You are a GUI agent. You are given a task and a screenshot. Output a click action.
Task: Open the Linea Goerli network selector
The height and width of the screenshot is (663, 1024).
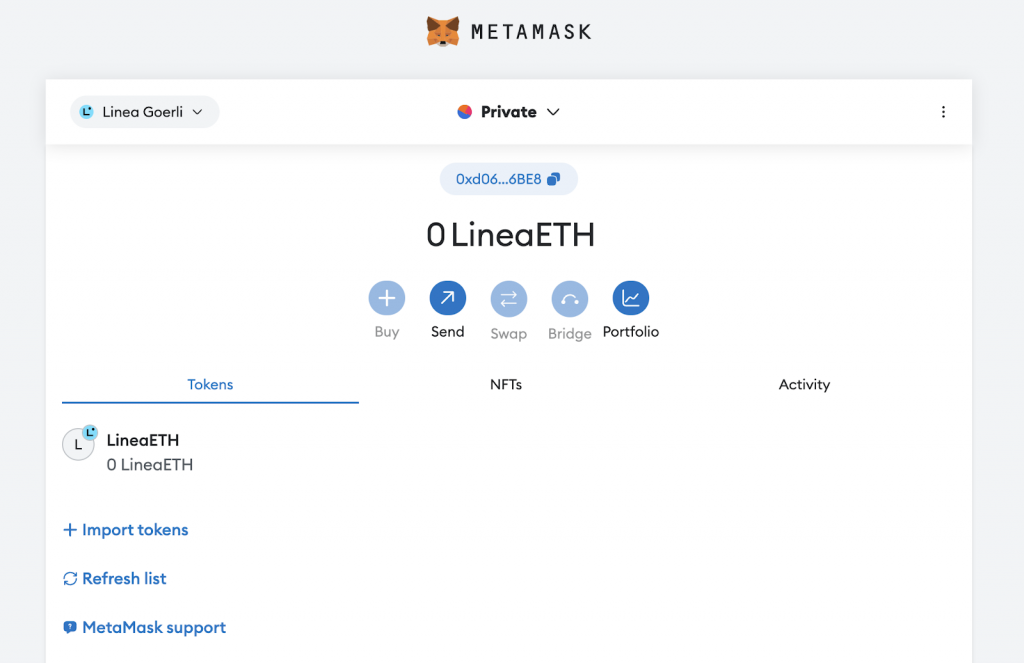(144, 111)
